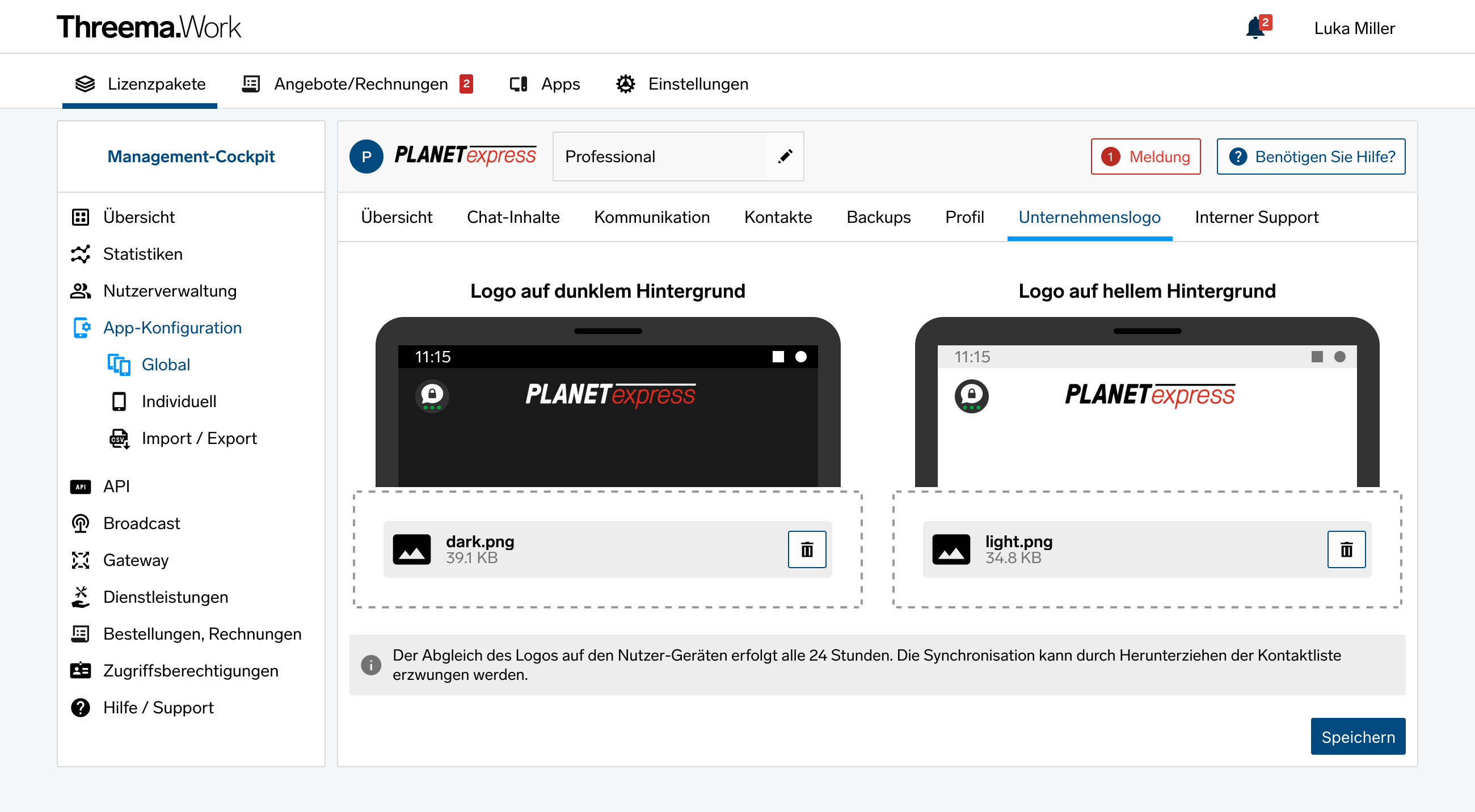Viewport: 1475px width, 812px height.
Task: Click the Dienstleistungen hand icon
Action: point(80,597)
